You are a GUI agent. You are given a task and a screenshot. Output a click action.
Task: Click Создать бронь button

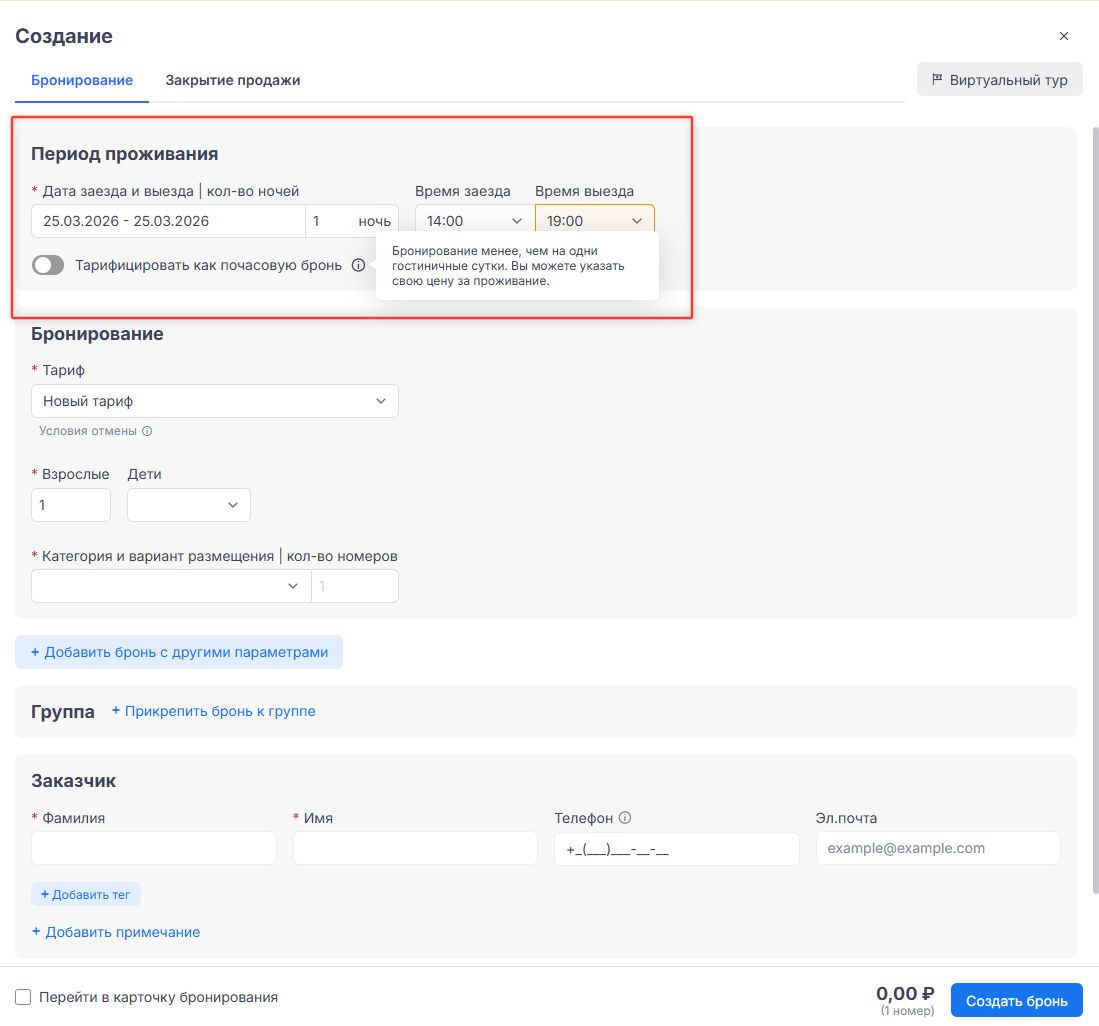1016,1000
